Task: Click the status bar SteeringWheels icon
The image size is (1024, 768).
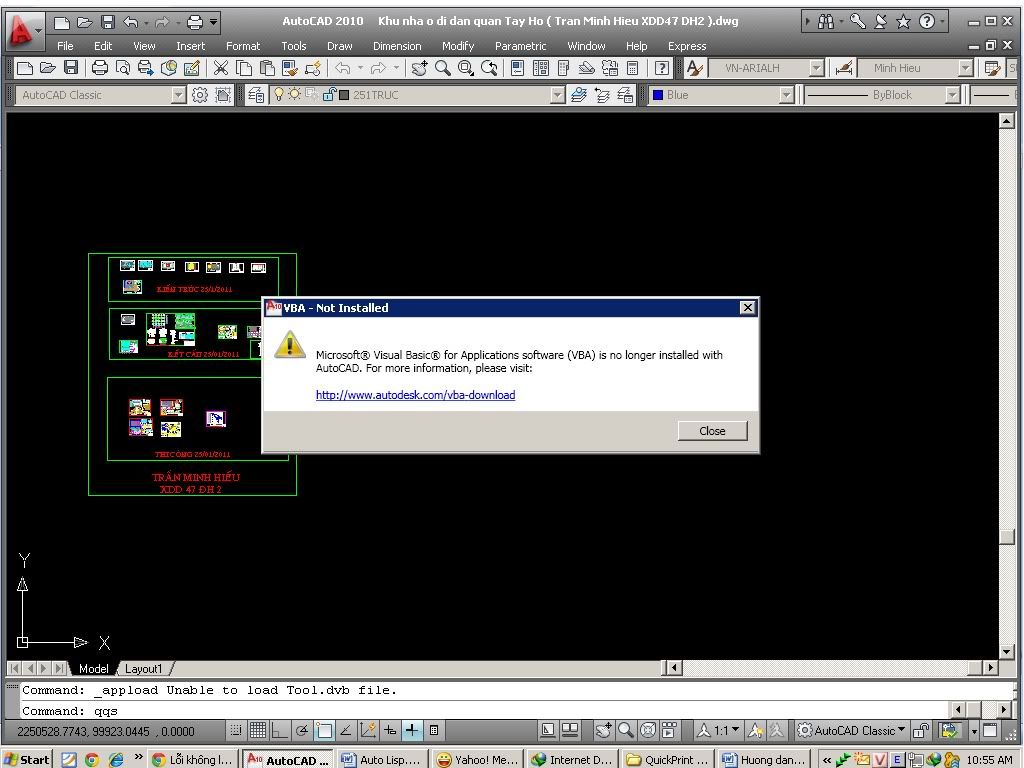Action: pyautogui.click(x=648, y=730)
